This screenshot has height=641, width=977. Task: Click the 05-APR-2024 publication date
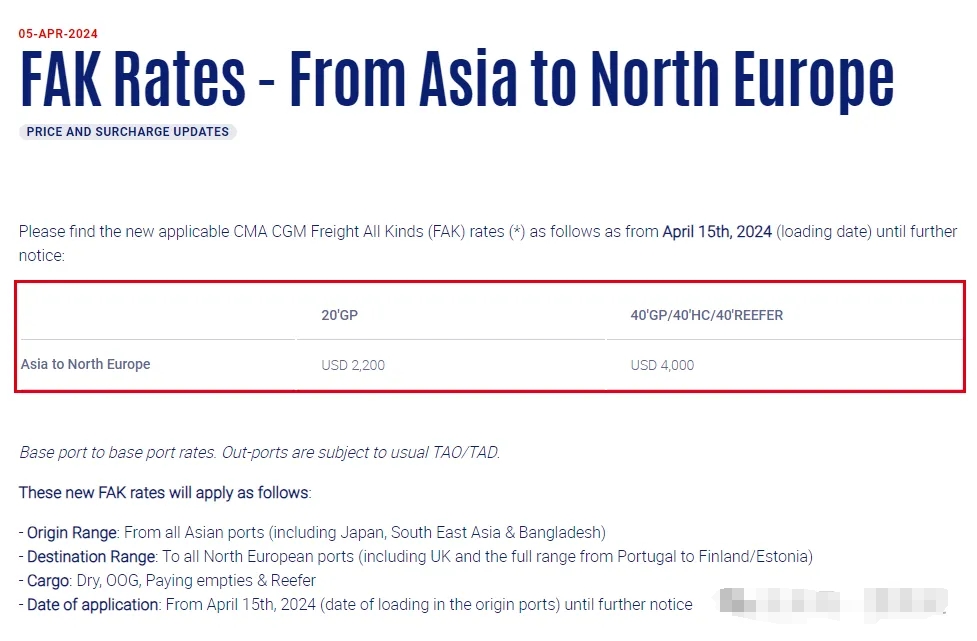pyautogui.click(x=58, y=34)
